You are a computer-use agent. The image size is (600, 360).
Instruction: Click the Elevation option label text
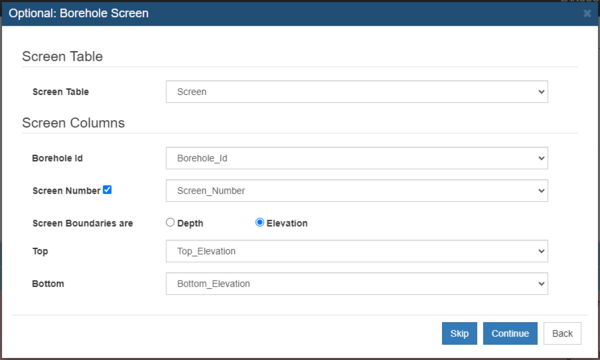(287, 223)
